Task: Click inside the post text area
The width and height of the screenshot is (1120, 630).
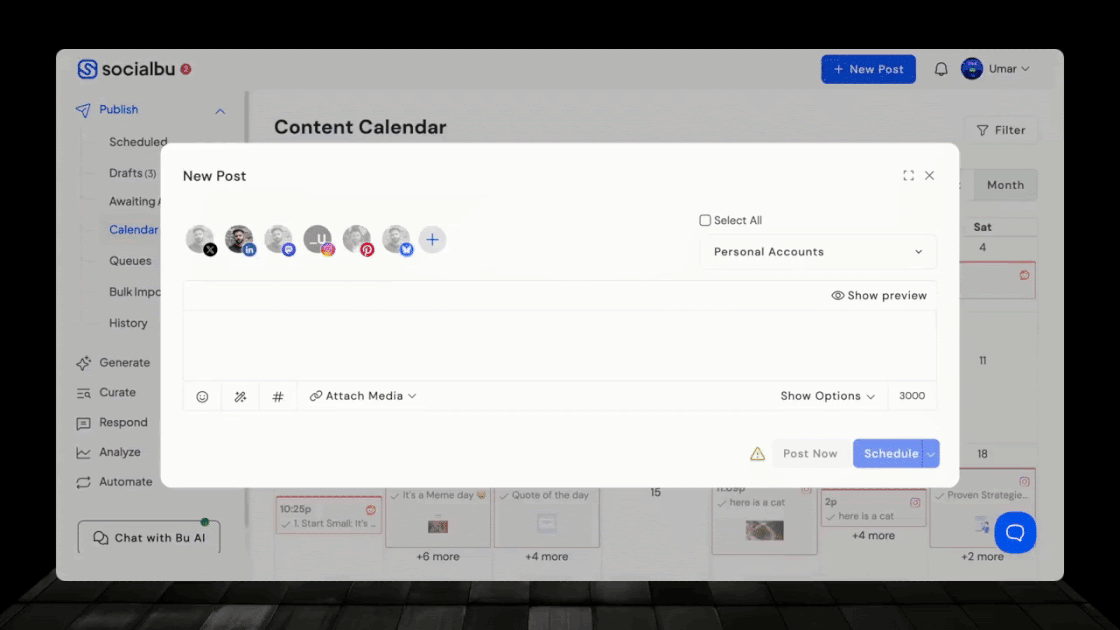Action: [x=559, y=345]
